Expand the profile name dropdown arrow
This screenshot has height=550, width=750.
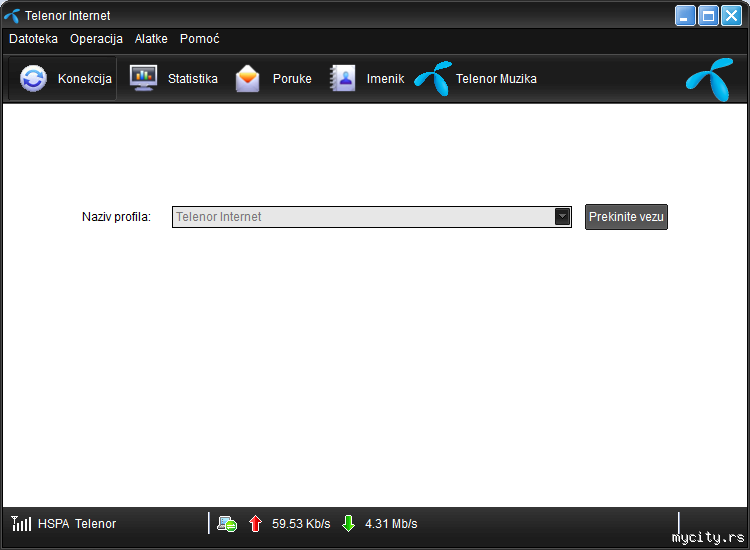tap(562, 217)
